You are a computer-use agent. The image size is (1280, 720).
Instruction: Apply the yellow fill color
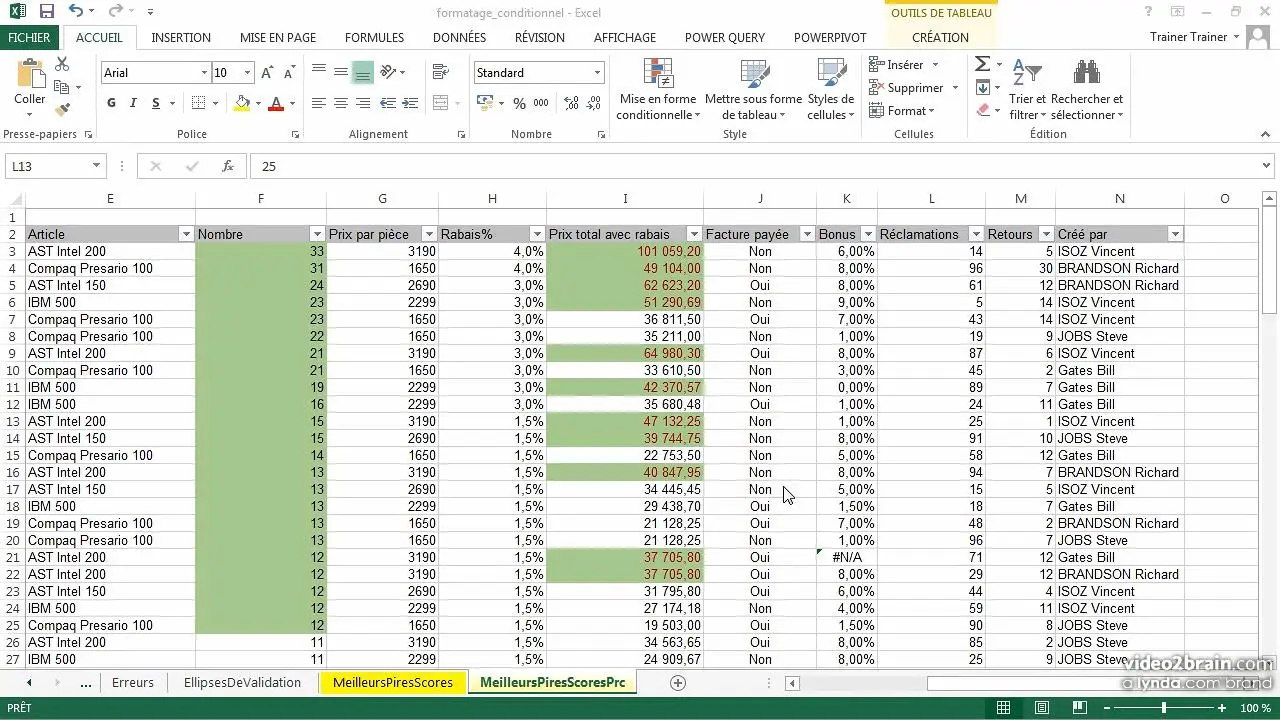(x=241, y=103)
